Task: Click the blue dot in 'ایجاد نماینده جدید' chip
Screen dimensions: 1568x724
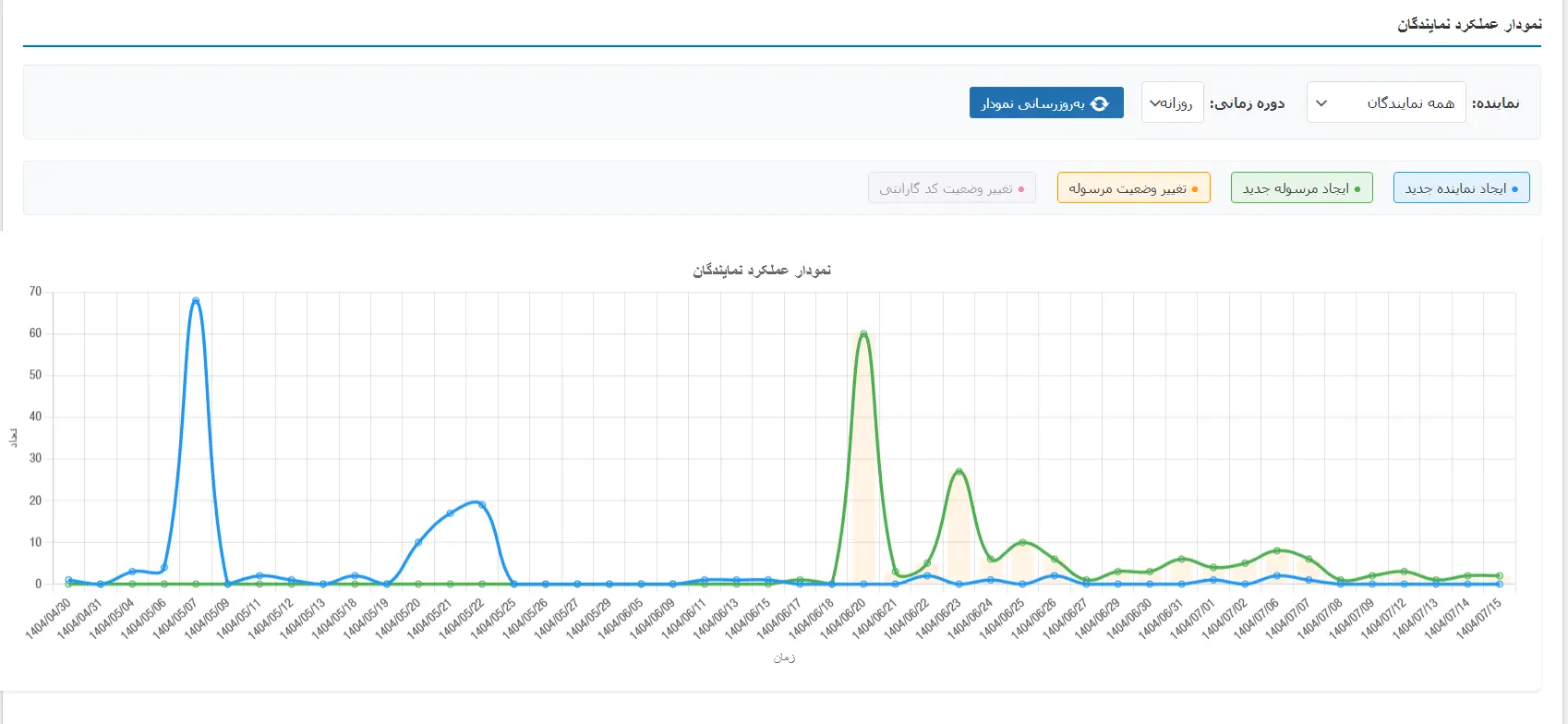Action: click(1514, 189)
